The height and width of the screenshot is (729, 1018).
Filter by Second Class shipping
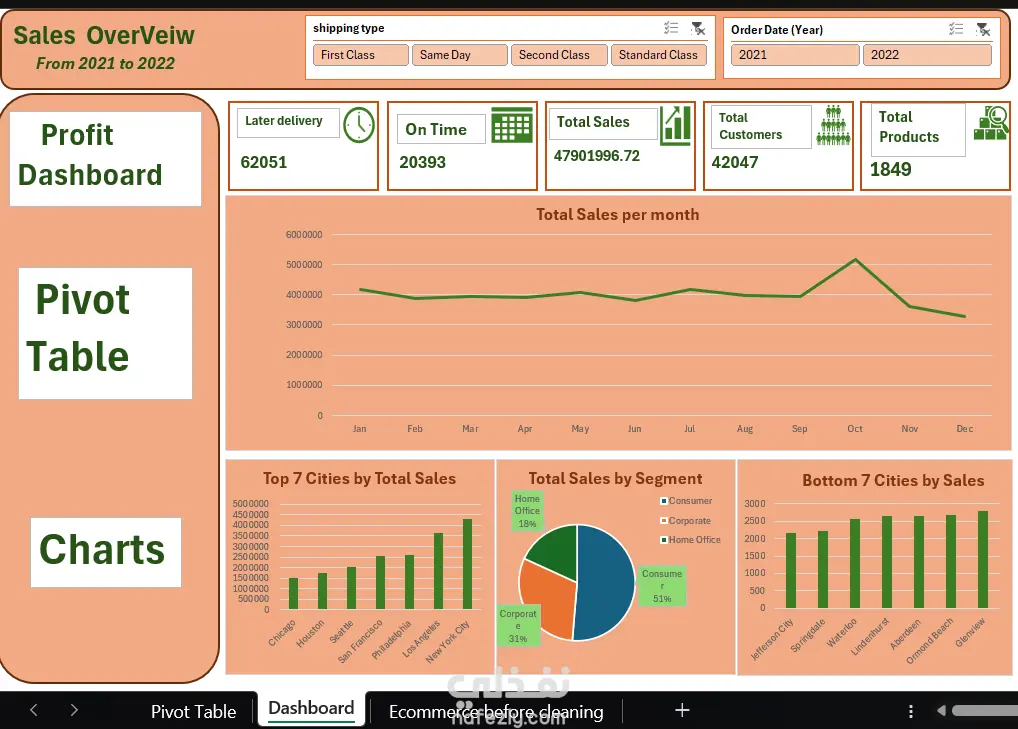tap(559, 55)
